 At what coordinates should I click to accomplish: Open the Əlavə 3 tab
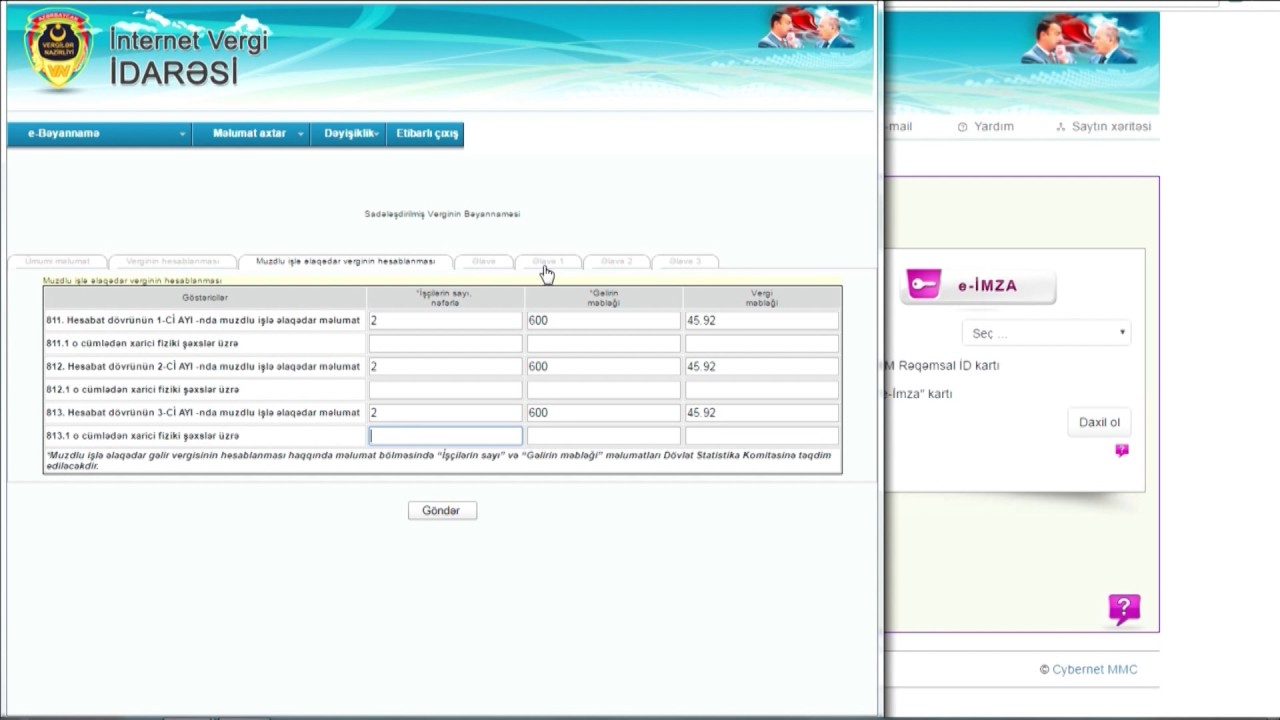point(685,262)
